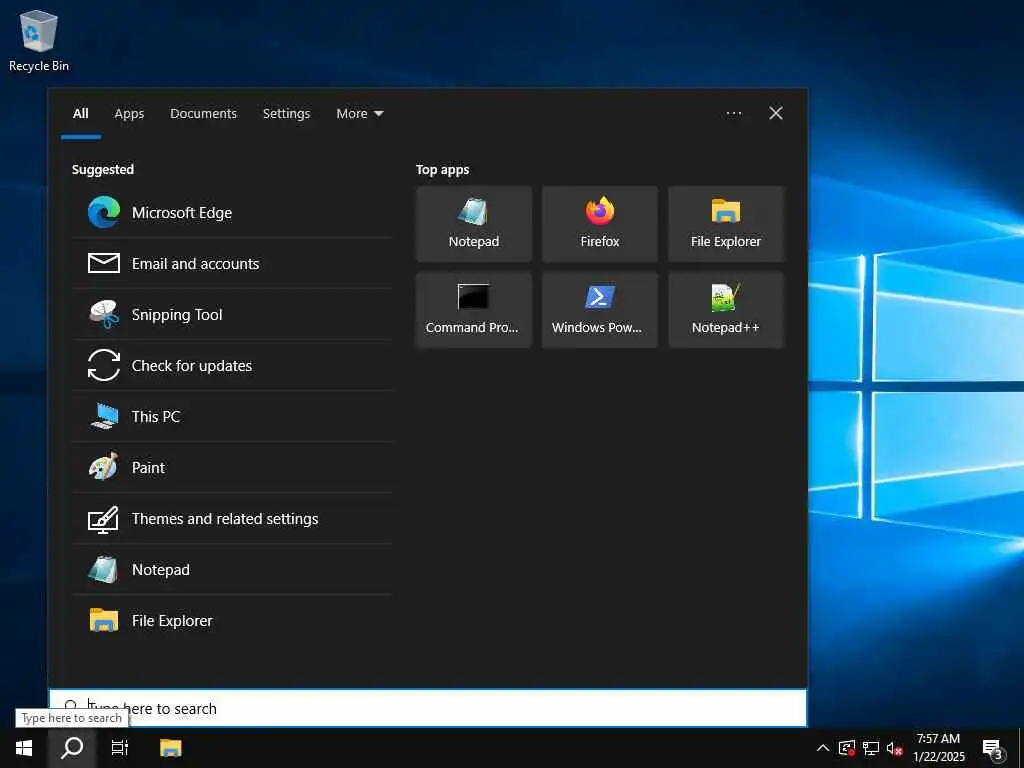Click the Windows Start button
Viewport: 1024px width, 768px height.
pyautogui.click(x=24, y=748)
